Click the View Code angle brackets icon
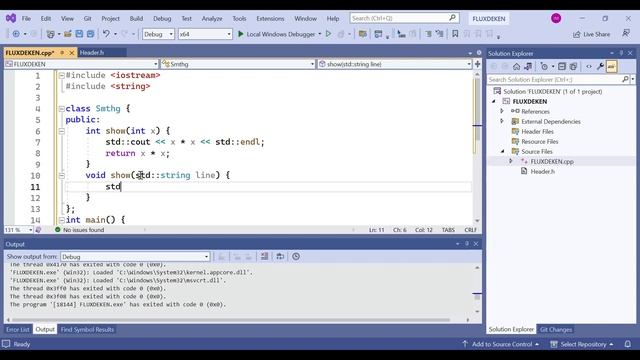Viewport: 640px width, 360px height. [x=589, y=67]
